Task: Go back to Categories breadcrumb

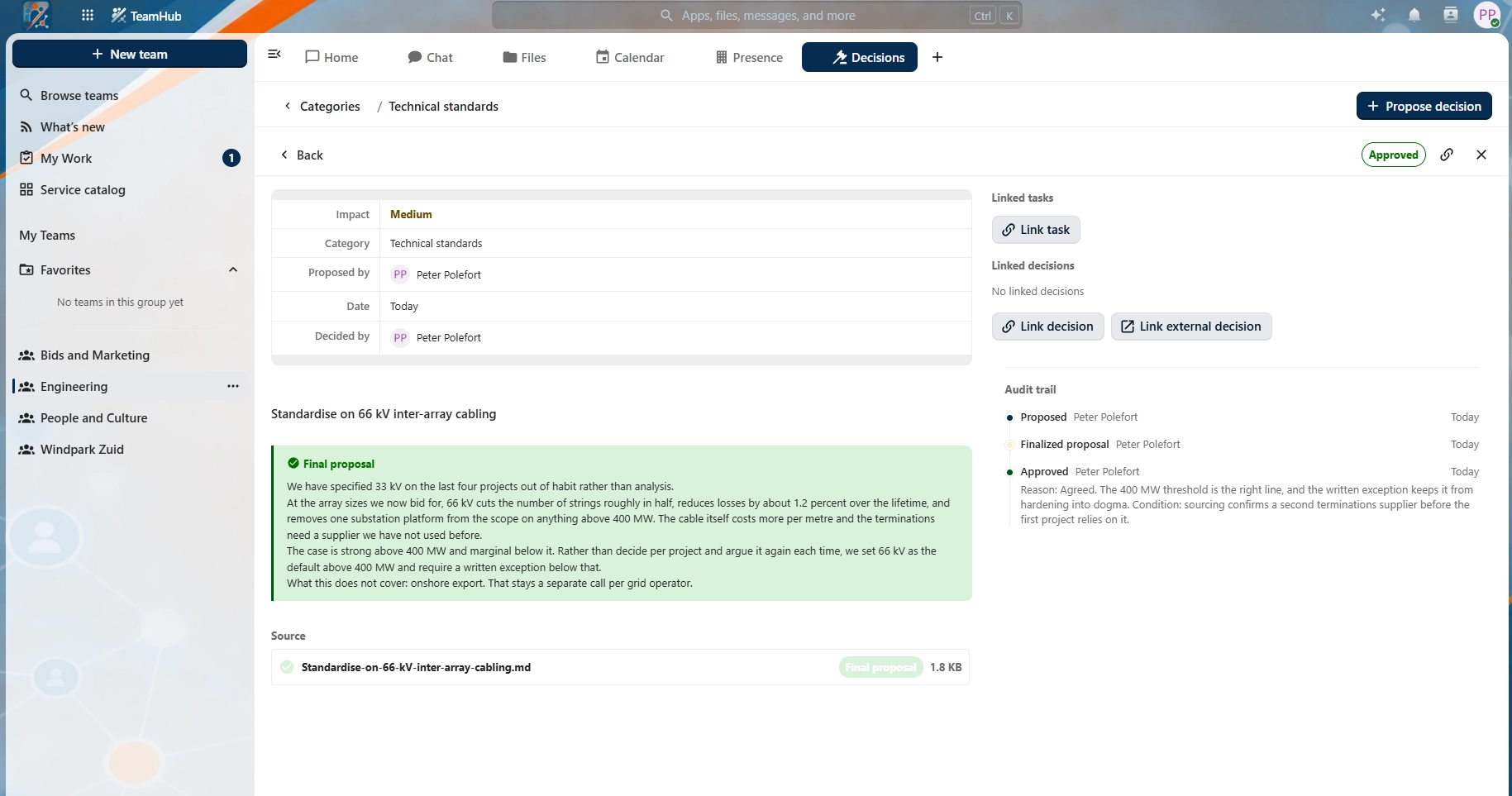Action: (x=322, y=106)
